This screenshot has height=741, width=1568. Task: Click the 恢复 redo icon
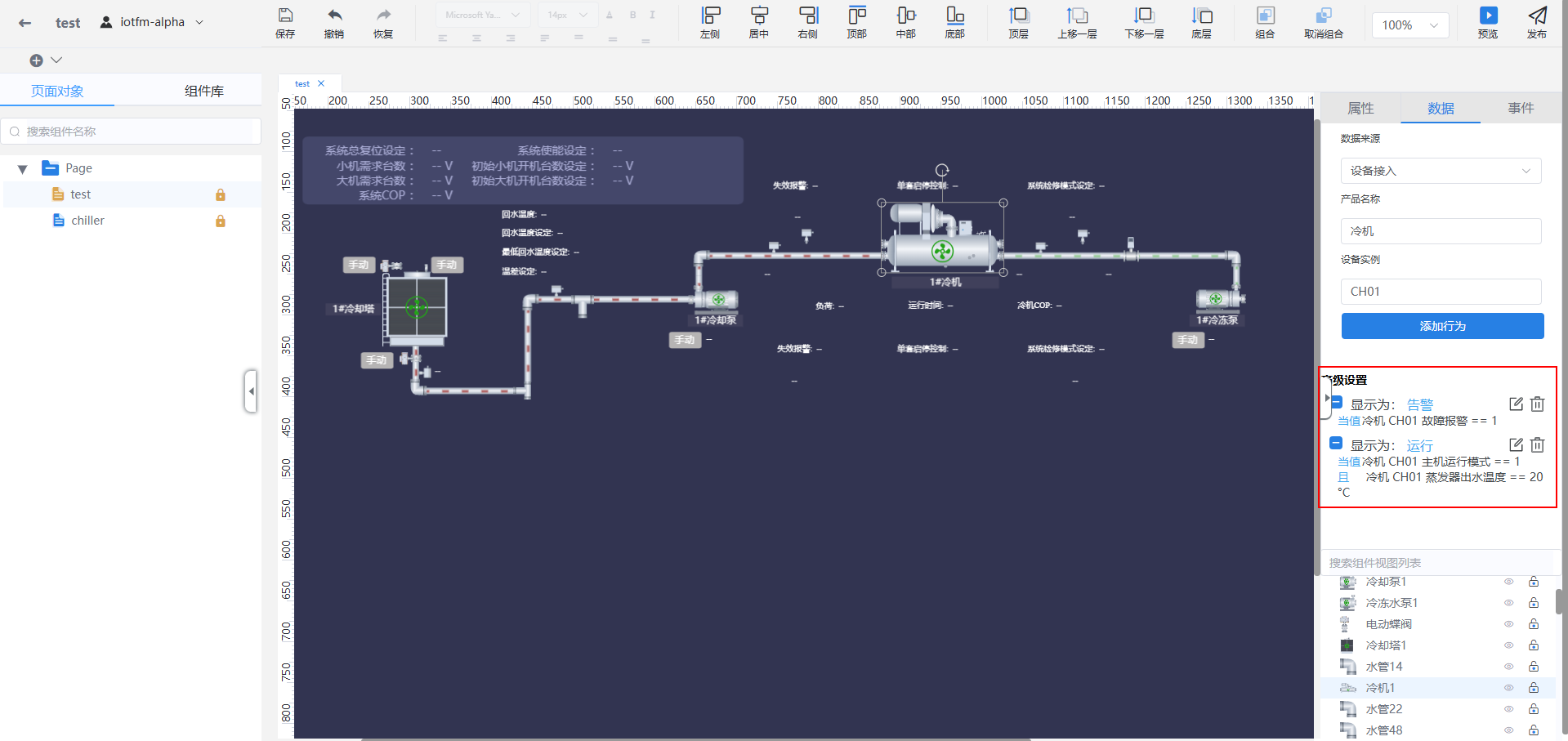click(x=383, y=16)
